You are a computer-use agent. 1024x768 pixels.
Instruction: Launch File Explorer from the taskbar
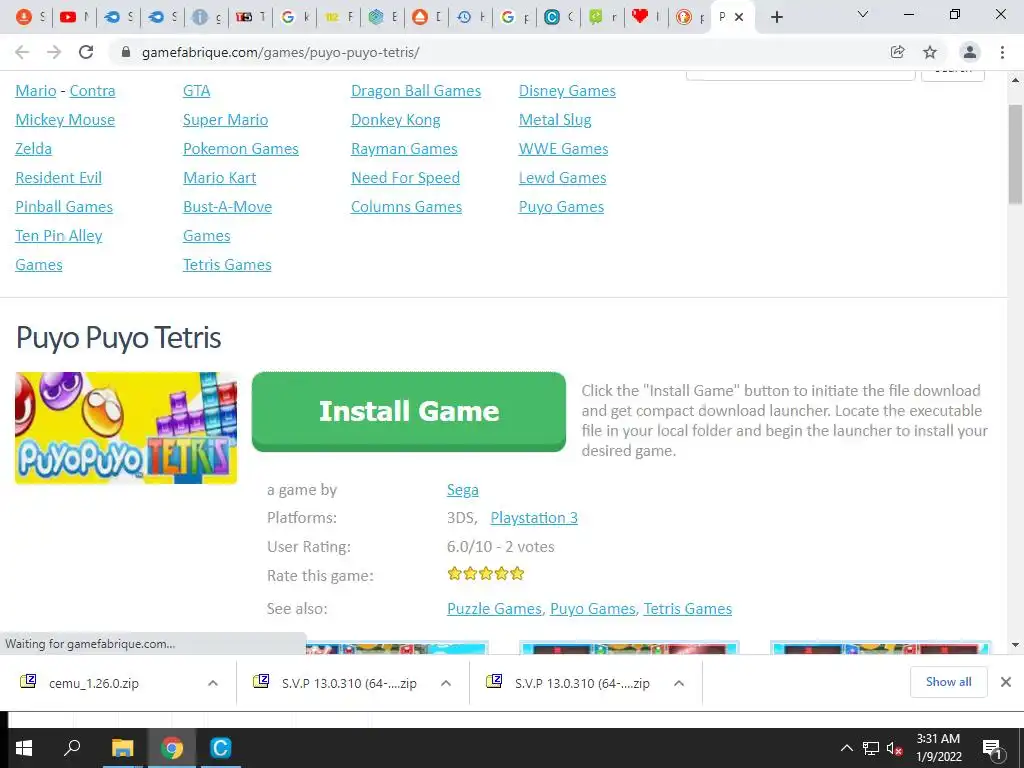(x=122, y=748)
